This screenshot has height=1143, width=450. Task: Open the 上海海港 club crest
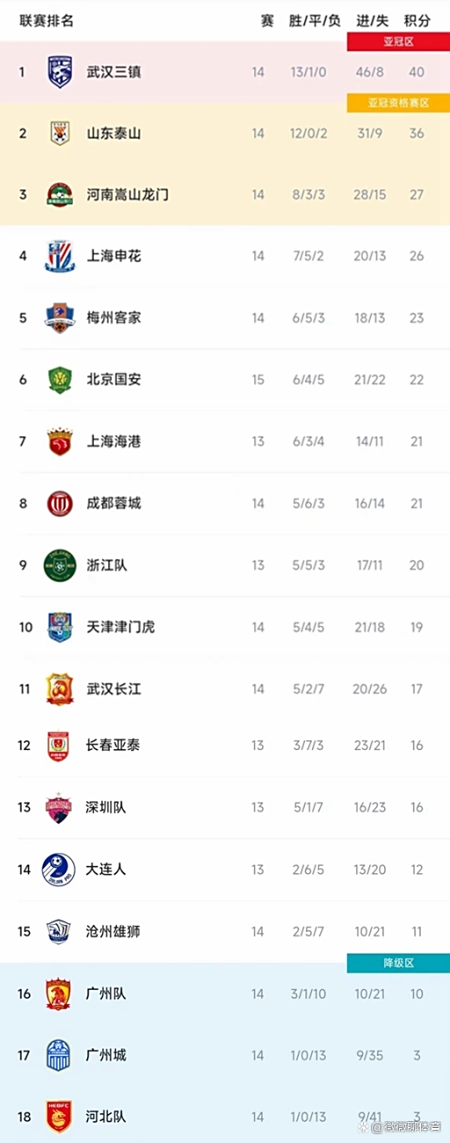(59, 442)
